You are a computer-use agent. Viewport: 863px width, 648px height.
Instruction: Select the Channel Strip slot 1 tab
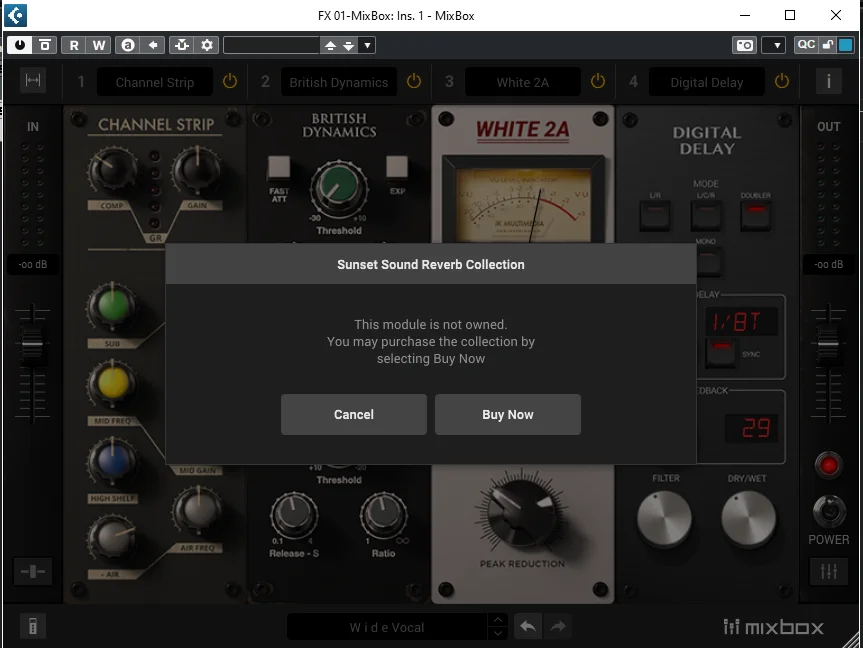155,83
